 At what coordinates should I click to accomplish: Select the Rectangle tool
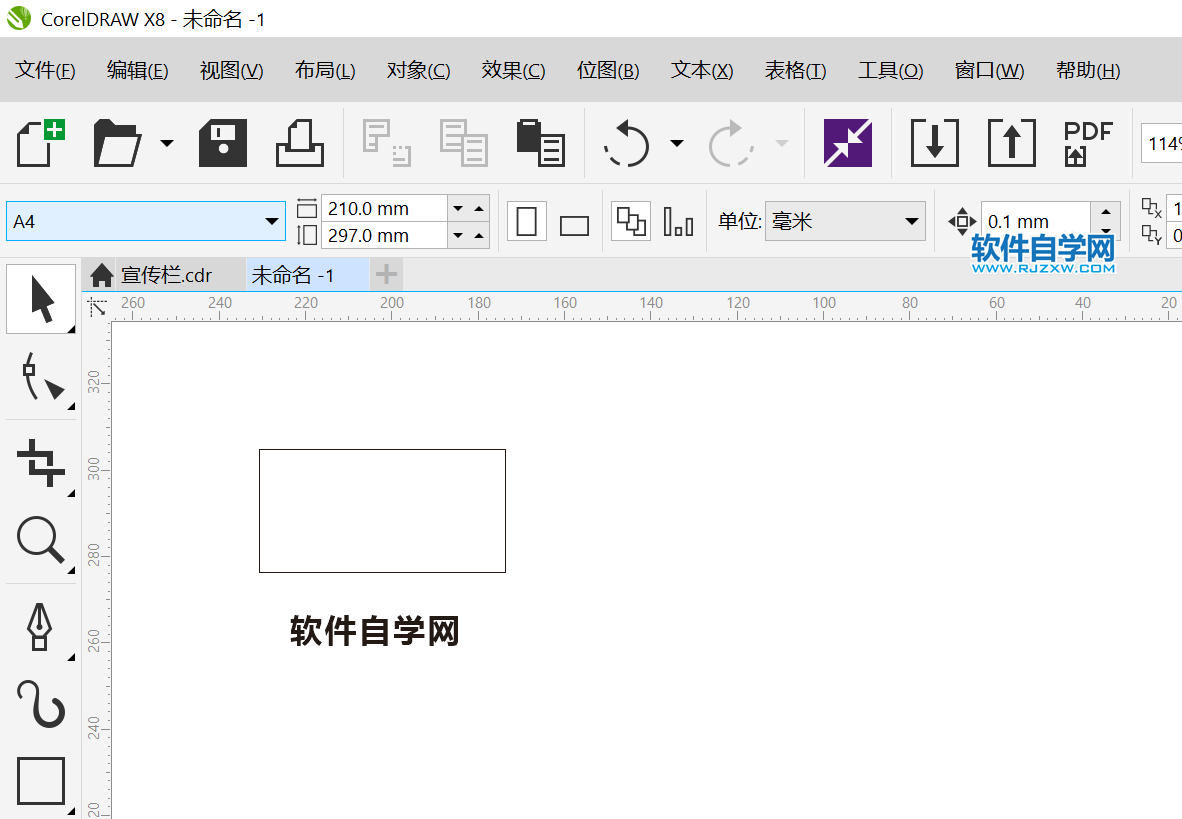coord(40,781)
